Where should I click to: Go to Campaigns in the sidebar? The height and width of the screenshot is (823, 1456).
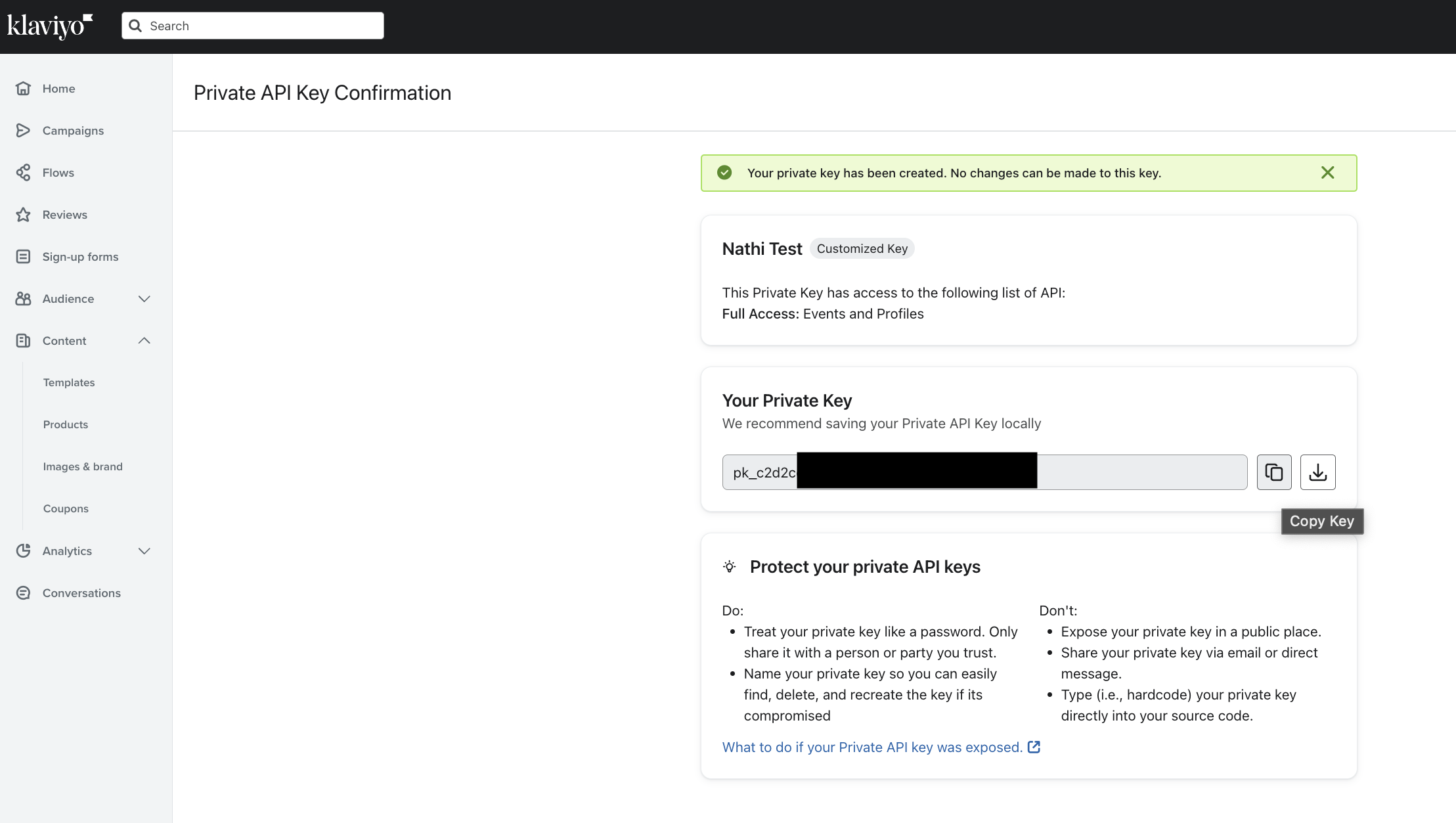click(73, 131)
